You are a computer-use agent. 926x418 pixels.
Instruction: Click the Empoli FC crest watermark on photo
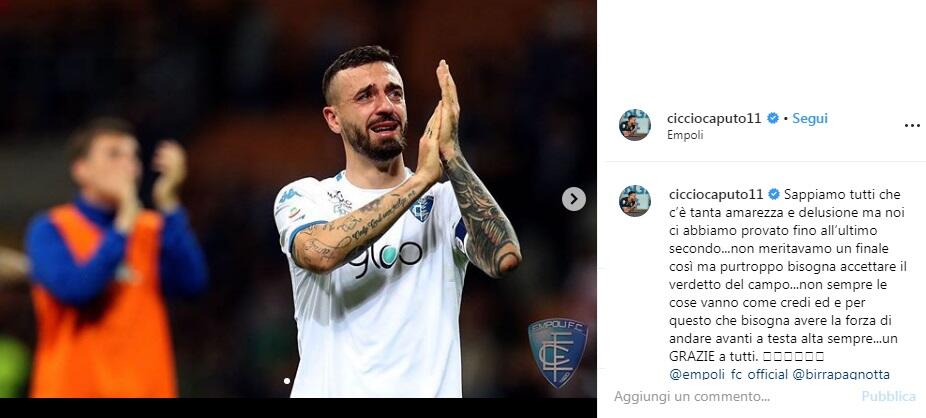coord(557,352)
